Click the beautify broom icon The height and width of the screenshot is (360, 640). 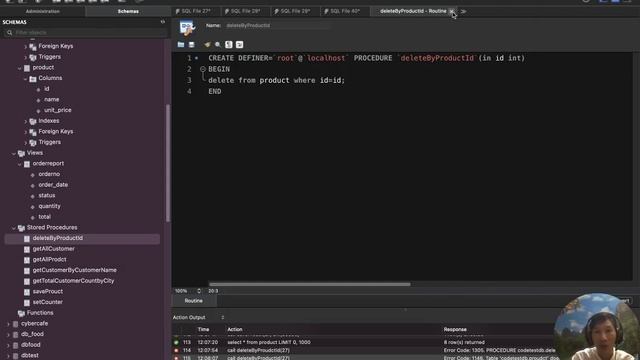click(207, 44)
